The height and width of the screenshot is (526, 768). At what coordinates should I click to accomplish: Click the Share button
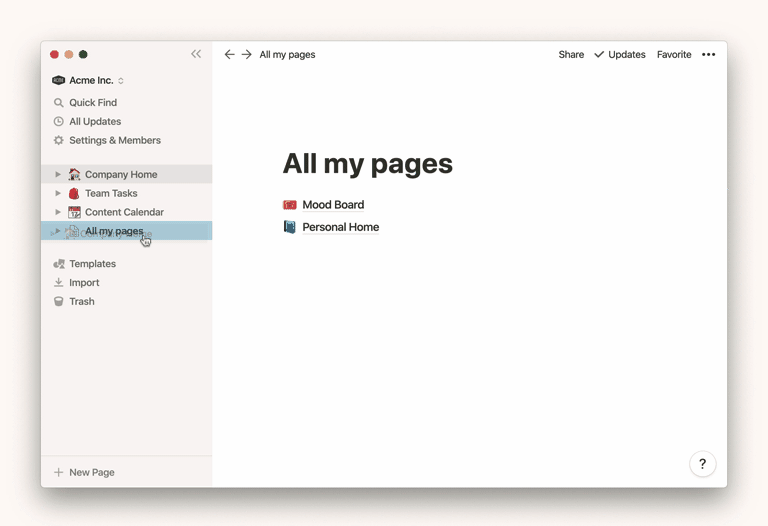pos(571,55)
